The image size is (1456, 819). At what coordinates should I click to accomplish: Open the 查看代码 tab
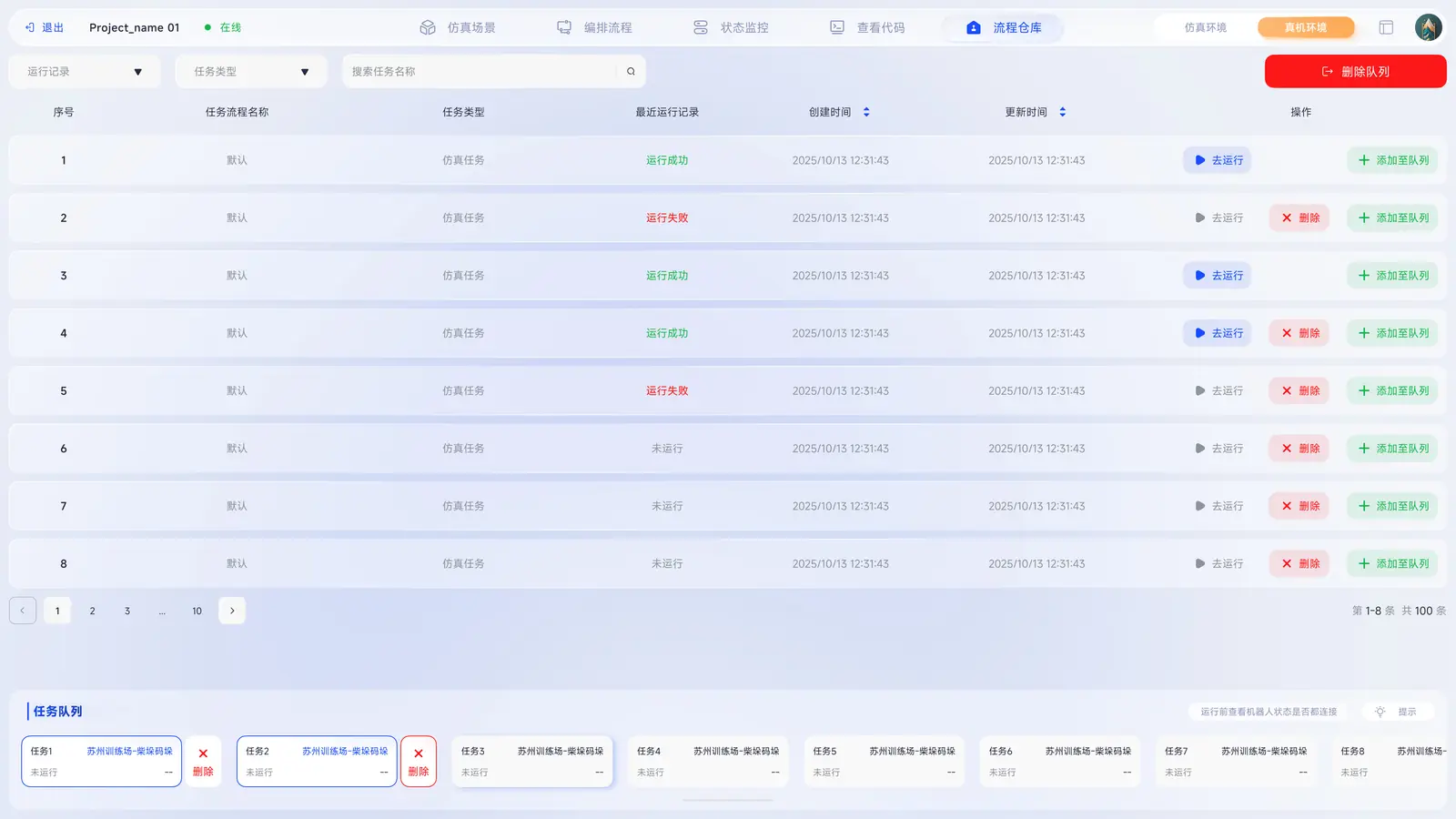pyautogui.click(x=867, y=27)
